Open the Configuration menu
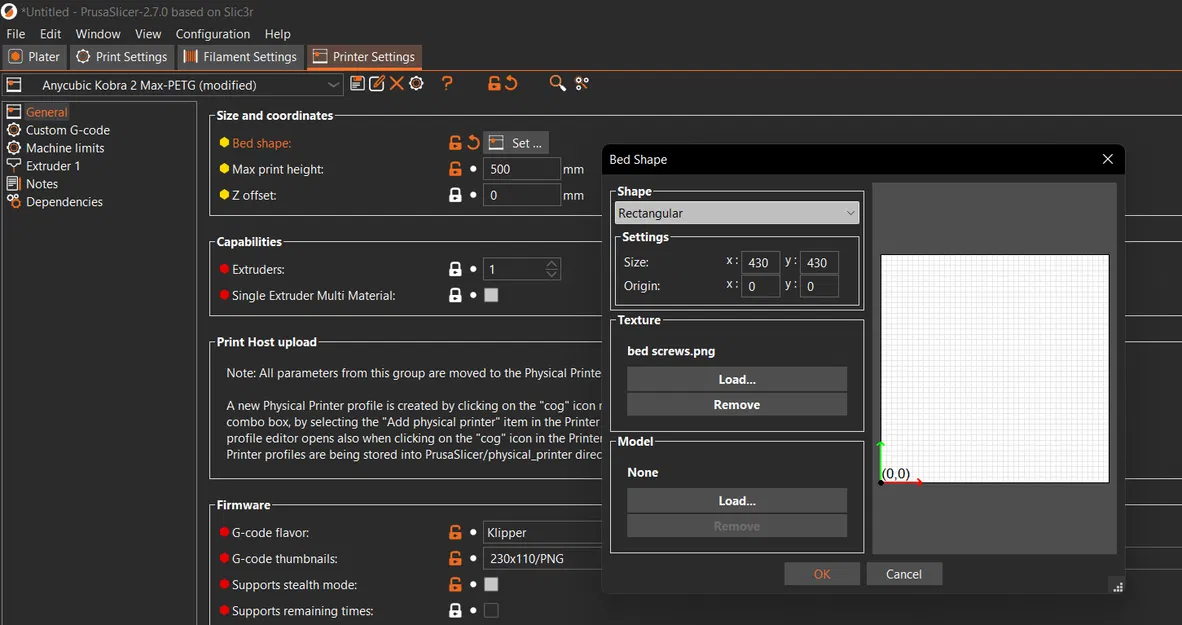The width and height of the screenshot is (1182, 625). 213,34
